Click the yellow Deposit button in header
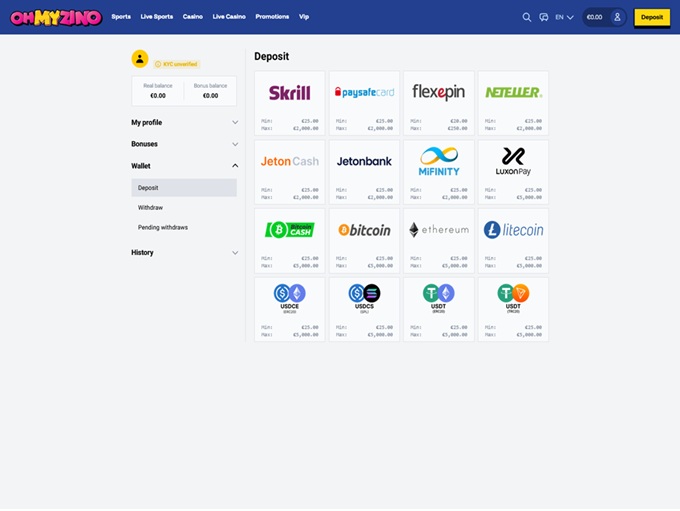680x511 pixels. (652, 17)
